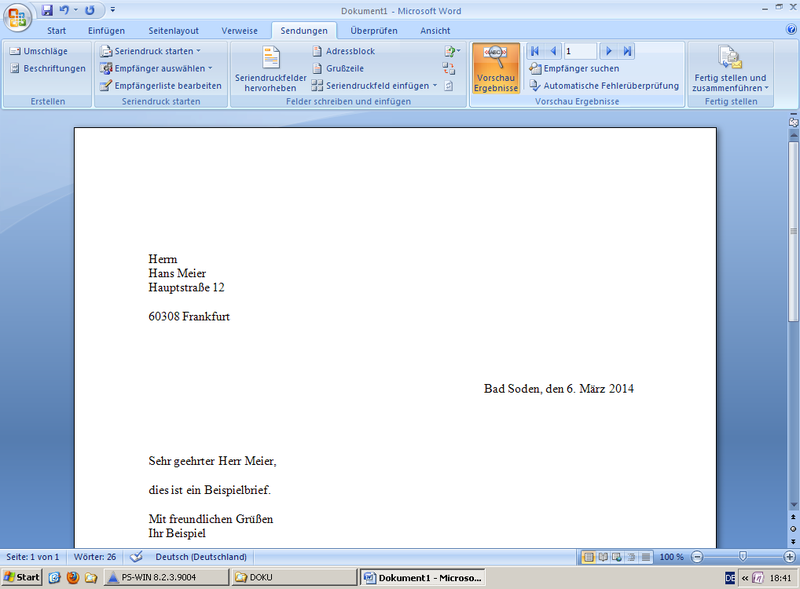Switch to Print Layout view in the status bar

(588, 557)
